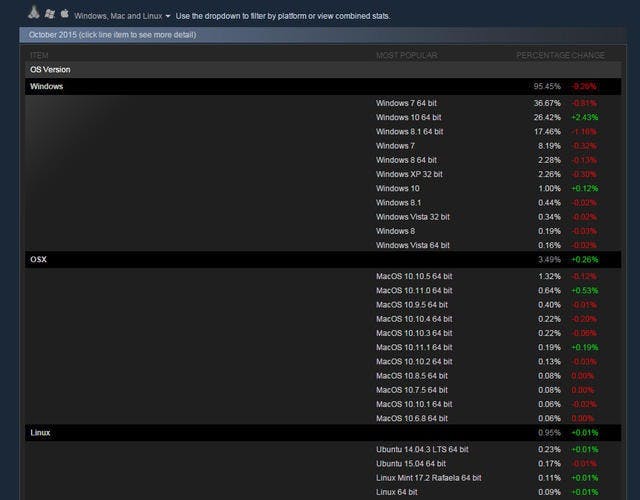Click the Windows 8 64 bit entry
The width and height of the screenshot is (640, 500).
406,160
